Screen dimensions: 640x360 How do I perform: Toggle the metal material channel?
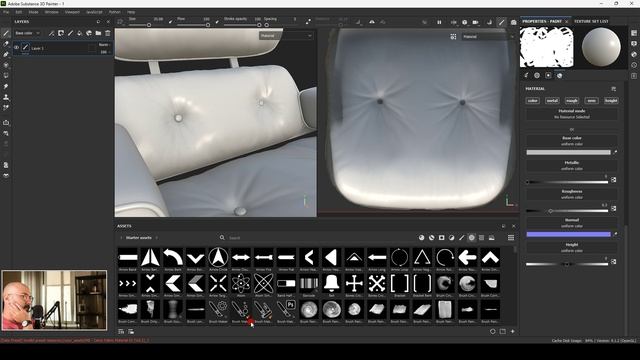(552, 100)
